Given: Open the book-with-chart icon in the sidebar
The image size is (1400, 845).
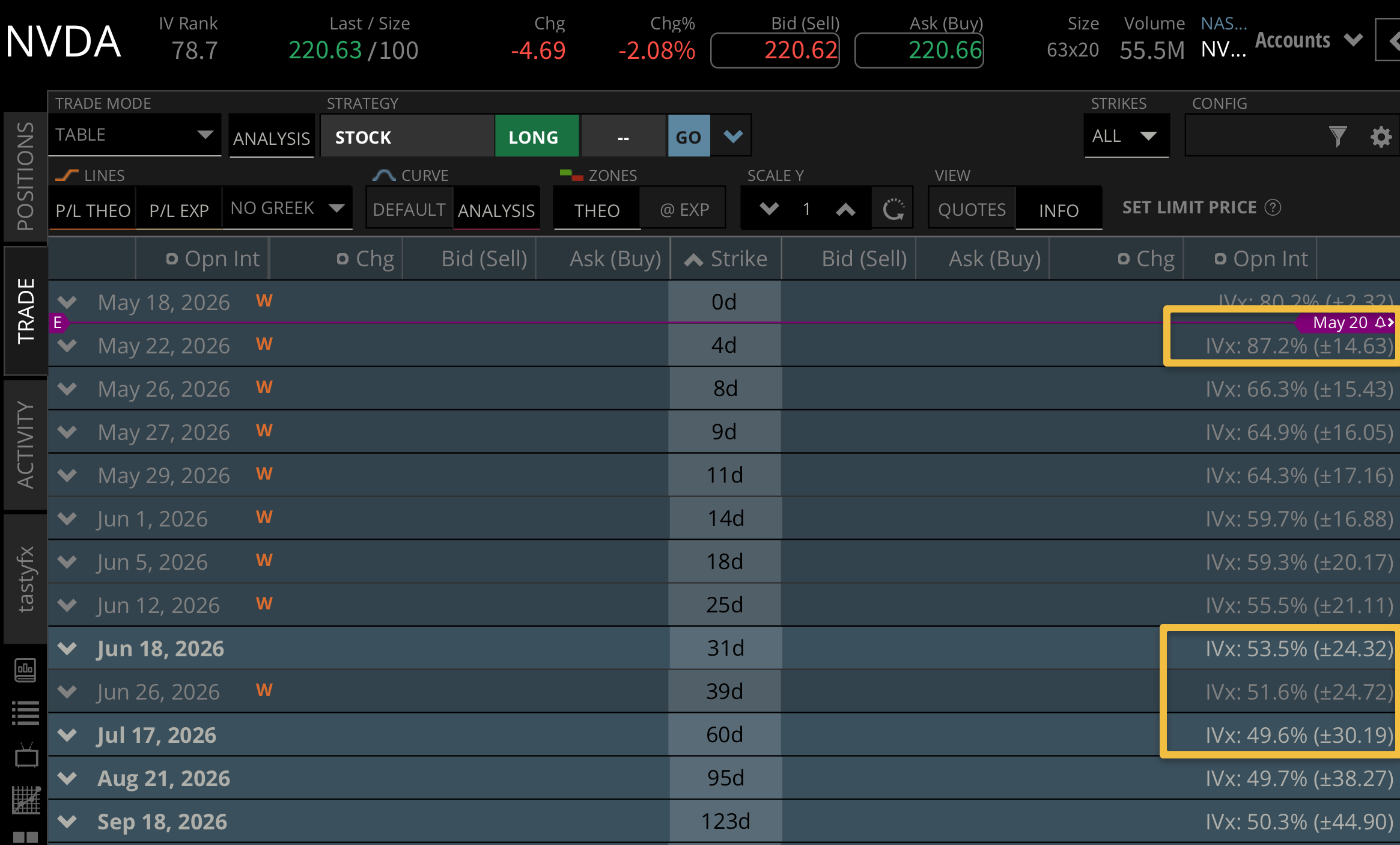Looking at the screenshot, I should coord(25,670).
